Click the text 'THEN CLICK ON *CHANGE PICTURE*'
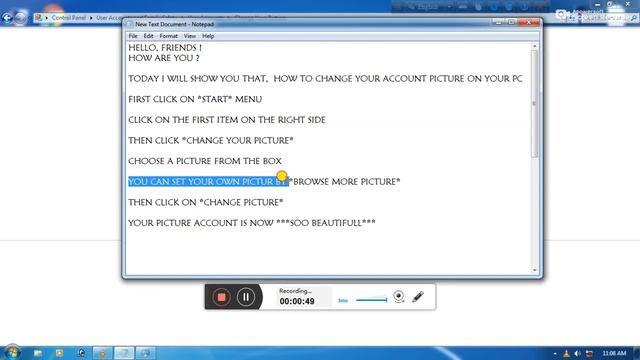 (206, 202)
